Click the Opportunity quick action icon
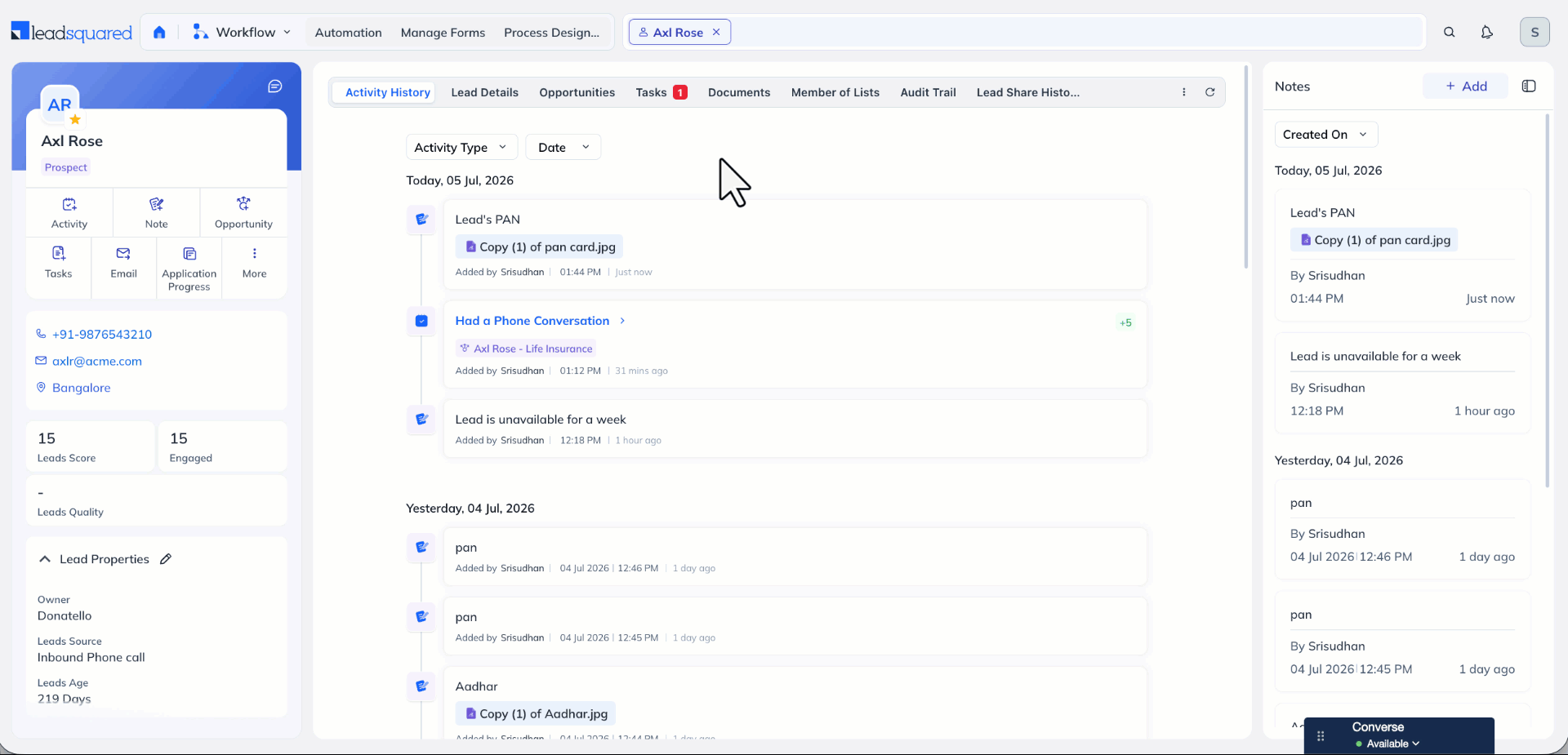Viewport: 1568px width, 755px height. pos(243,204)
